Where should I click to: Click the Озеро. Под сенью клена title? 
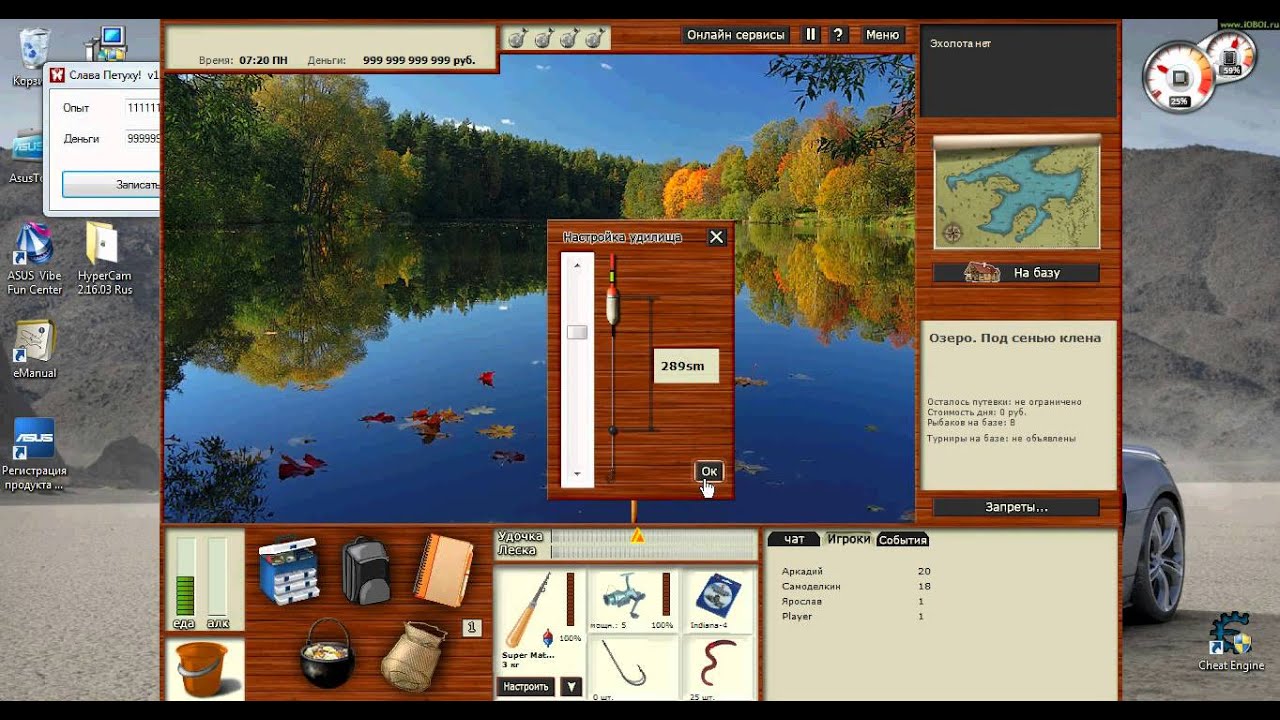1015,338
